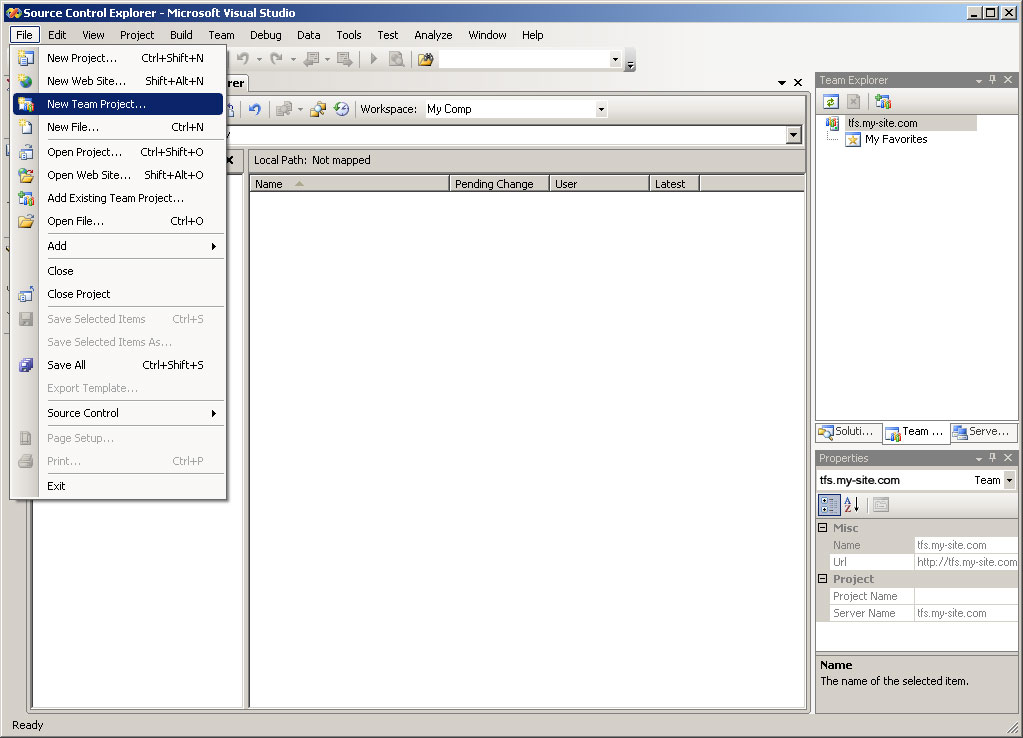Click the New Web Site globe icon

(x=25, y=81)
